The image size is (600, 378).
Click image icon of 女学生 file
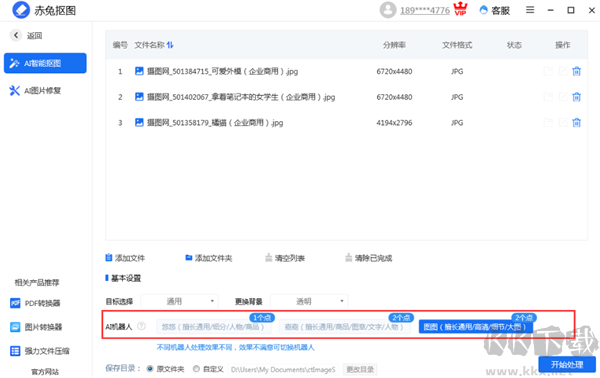pos(139,97)
